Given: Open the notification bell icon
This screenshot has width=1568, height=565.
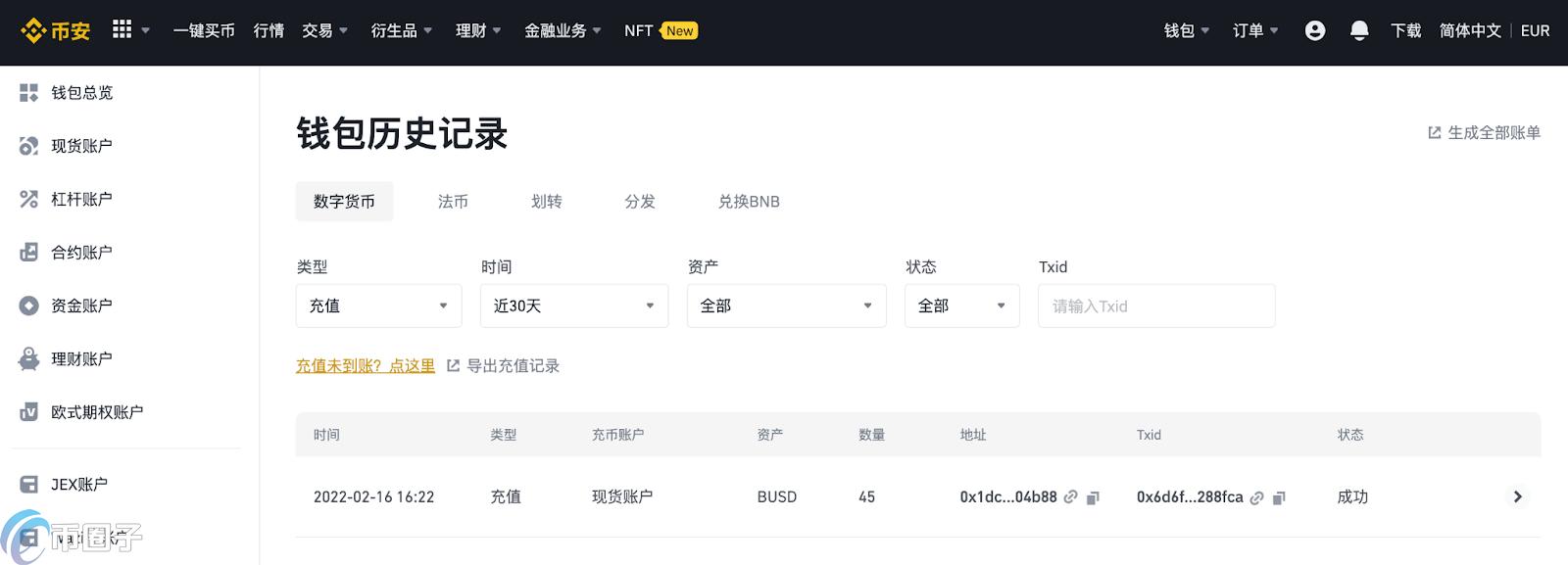Looking at the screenshot, I should [x=1359, y=30].
